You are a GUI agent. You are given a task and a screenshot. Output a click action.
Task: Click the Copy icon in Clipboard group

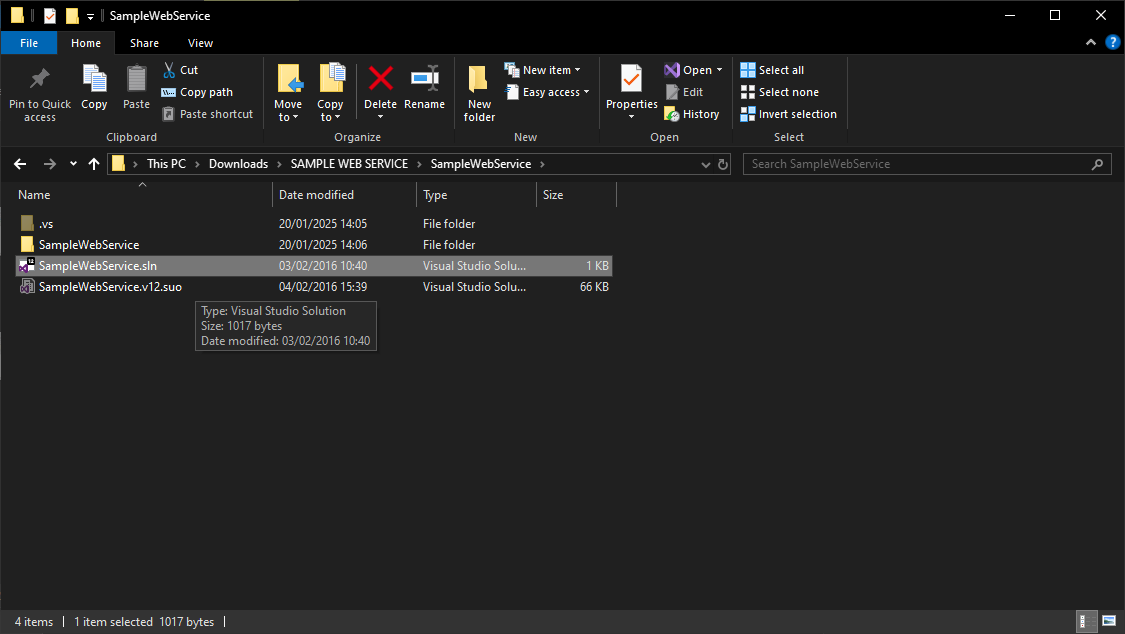94,79
